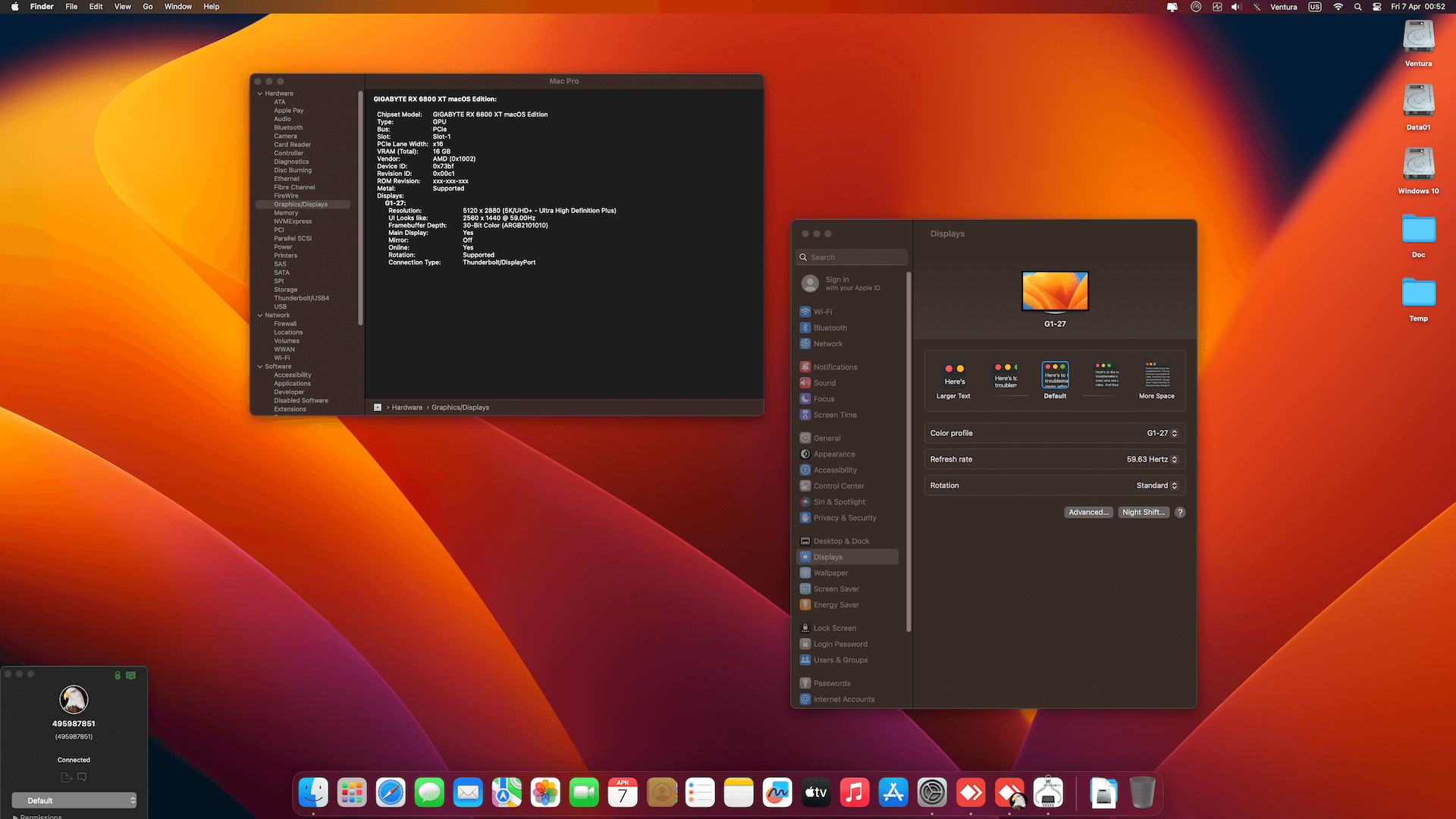Open Energy Saver settings in sidebar
The width and height of the screenshot is (1456, 819).
pos(848,605)
